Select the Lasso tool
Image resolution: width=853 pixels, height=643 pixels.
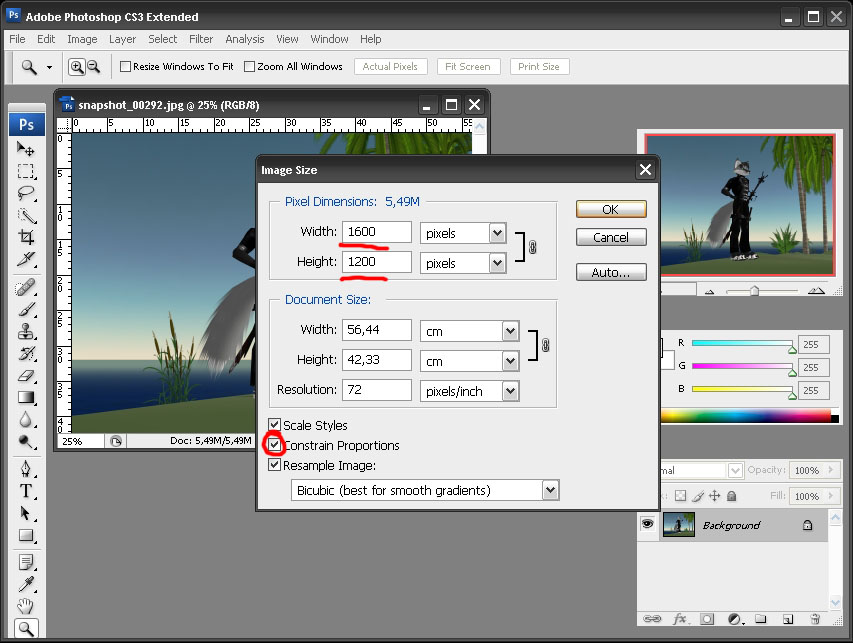point(26,193)
